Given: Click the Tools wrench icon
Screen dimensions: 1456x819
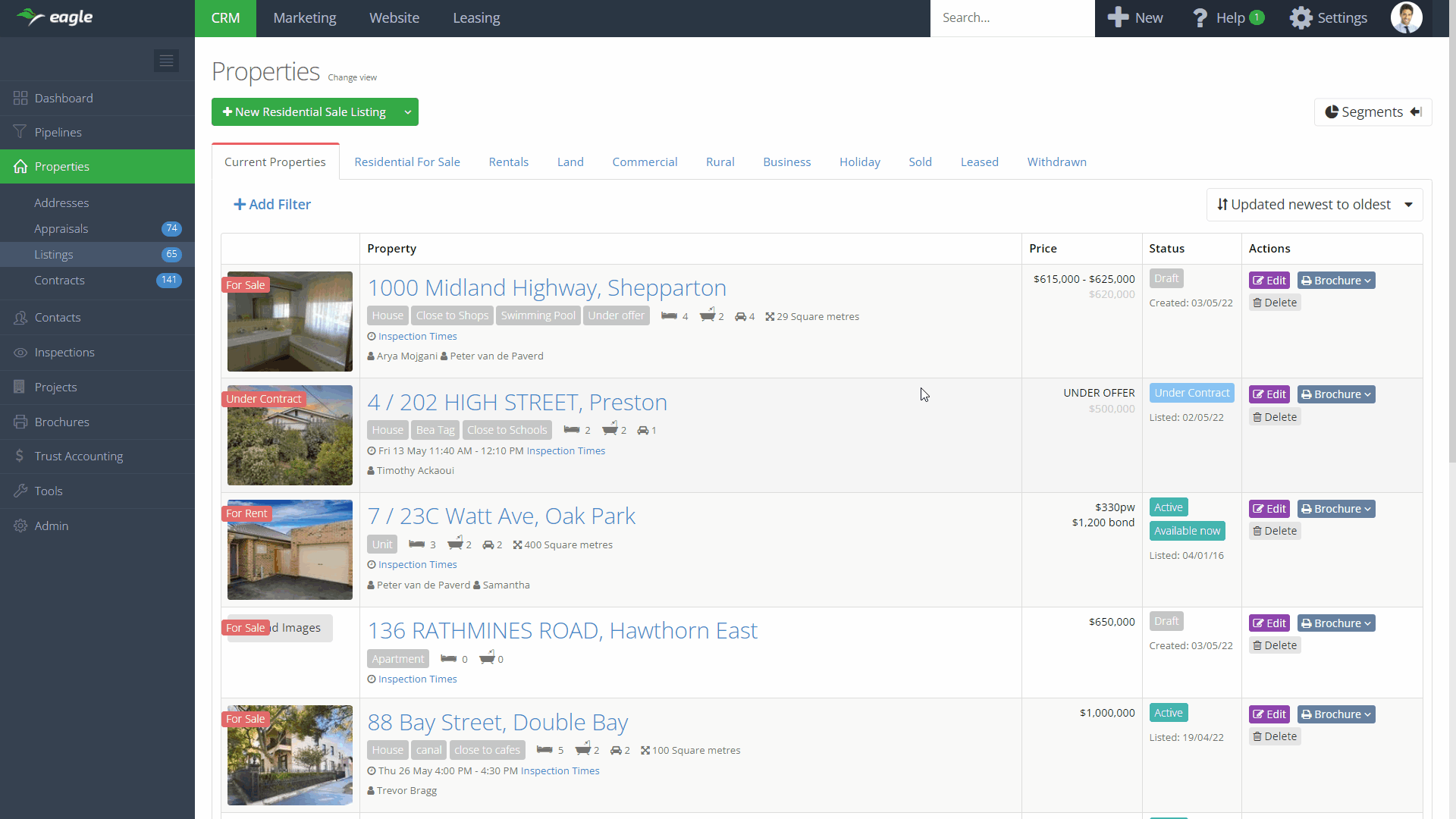Looking at the screenshot, I should coord(20,491).
